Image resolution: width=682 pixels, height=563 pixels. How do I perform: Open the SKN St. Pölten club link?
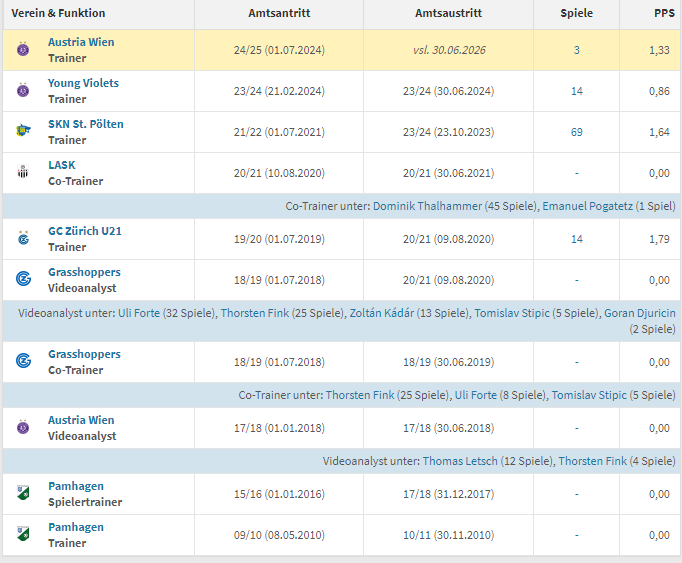[85, 125]
